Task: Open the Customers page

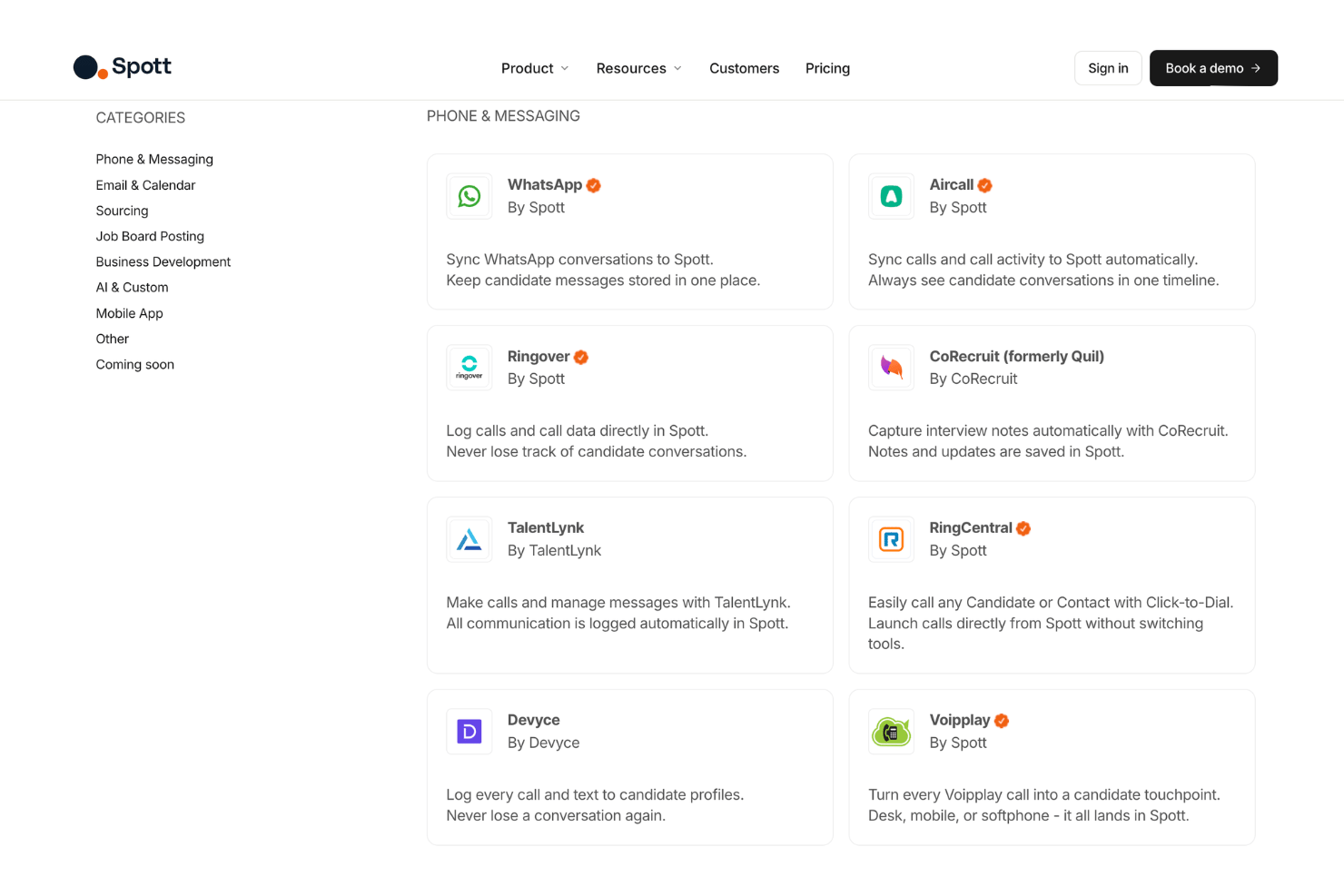Action: (x=744, y=68)
